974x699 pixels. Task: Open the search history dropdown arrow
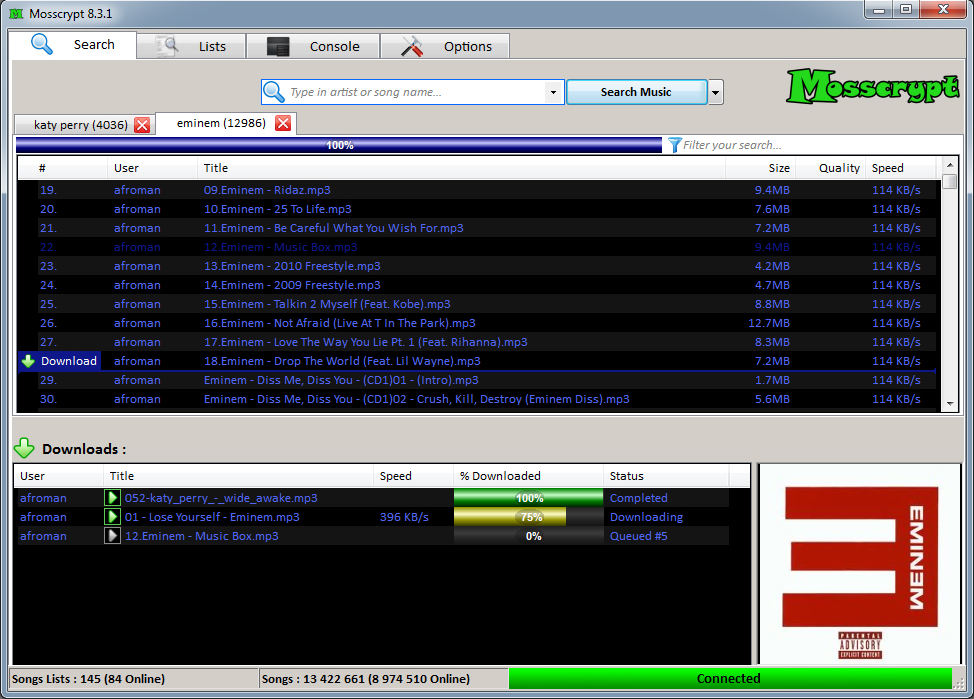pyautogui.click(x=553, y=92)
